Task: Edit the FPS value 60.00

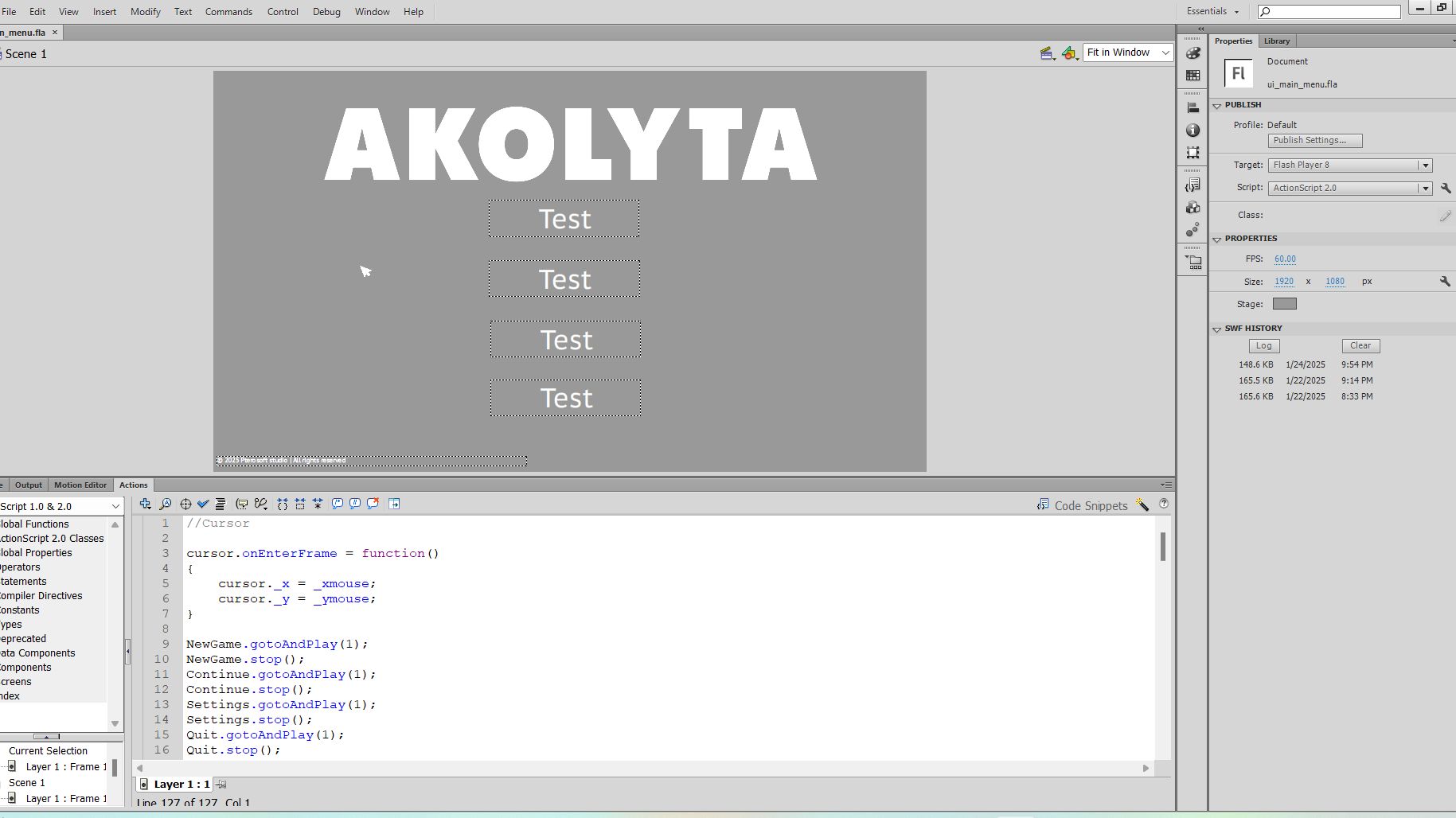Action: tap(1285, 259)
